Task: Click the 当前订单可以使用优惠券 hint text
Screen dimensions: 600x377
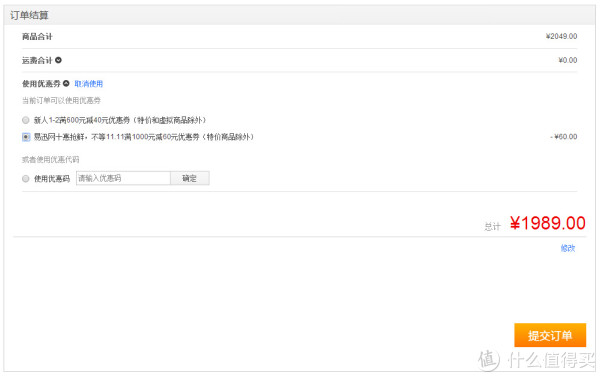Action: point(61,101)
